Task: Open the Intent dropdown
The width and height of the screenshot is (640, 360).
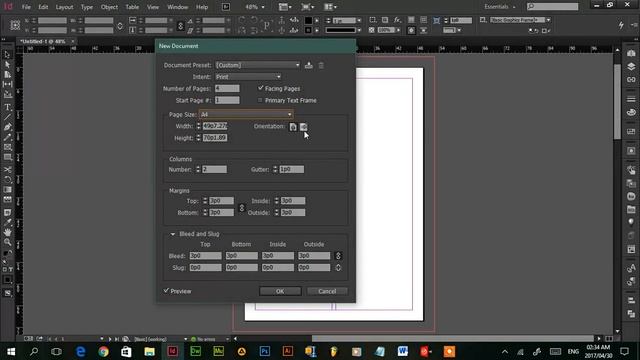Action: [x=248, y=77]
